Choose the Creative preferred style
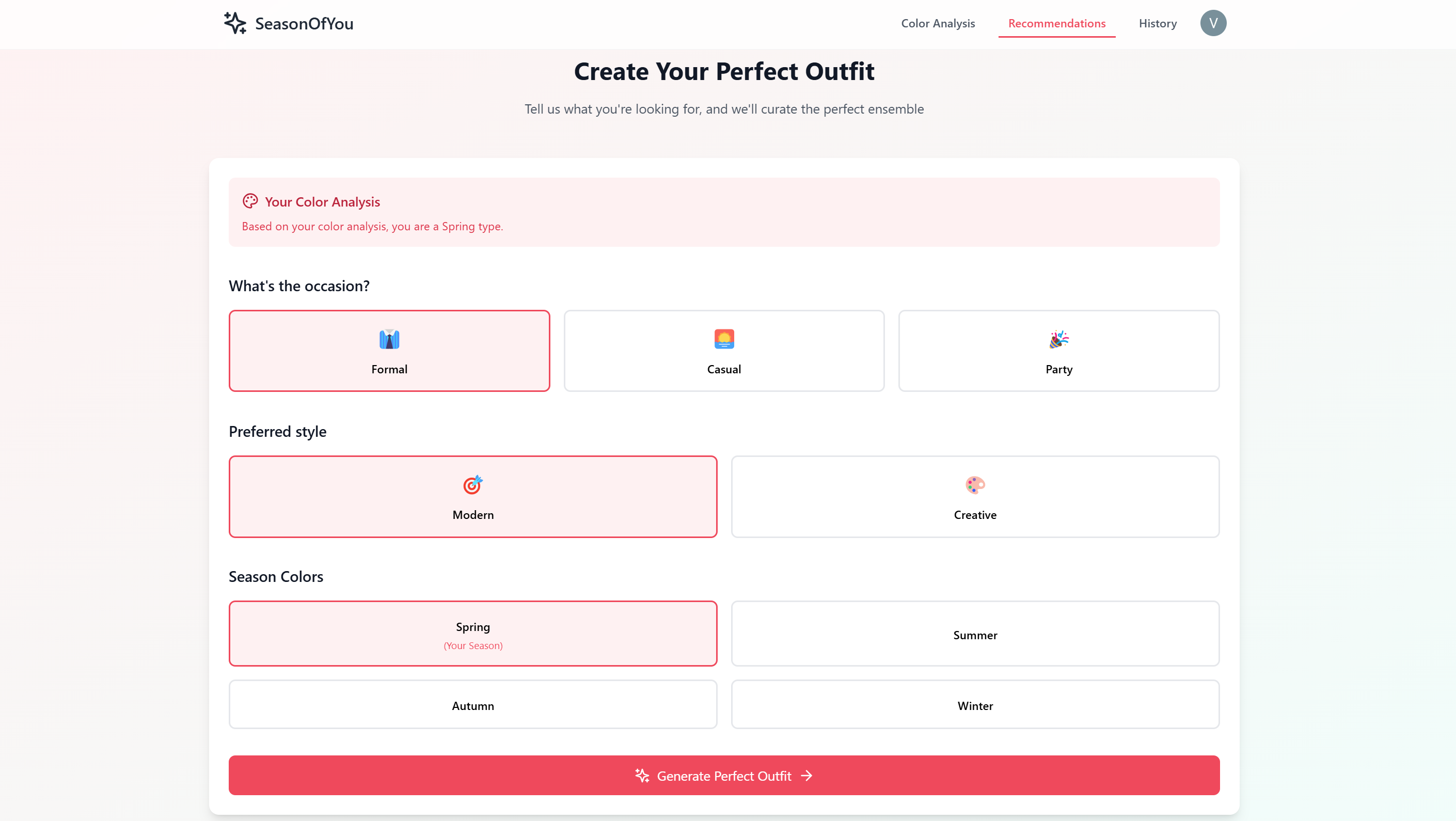This screenshot has width=1456, height=821. pos(974,496)
